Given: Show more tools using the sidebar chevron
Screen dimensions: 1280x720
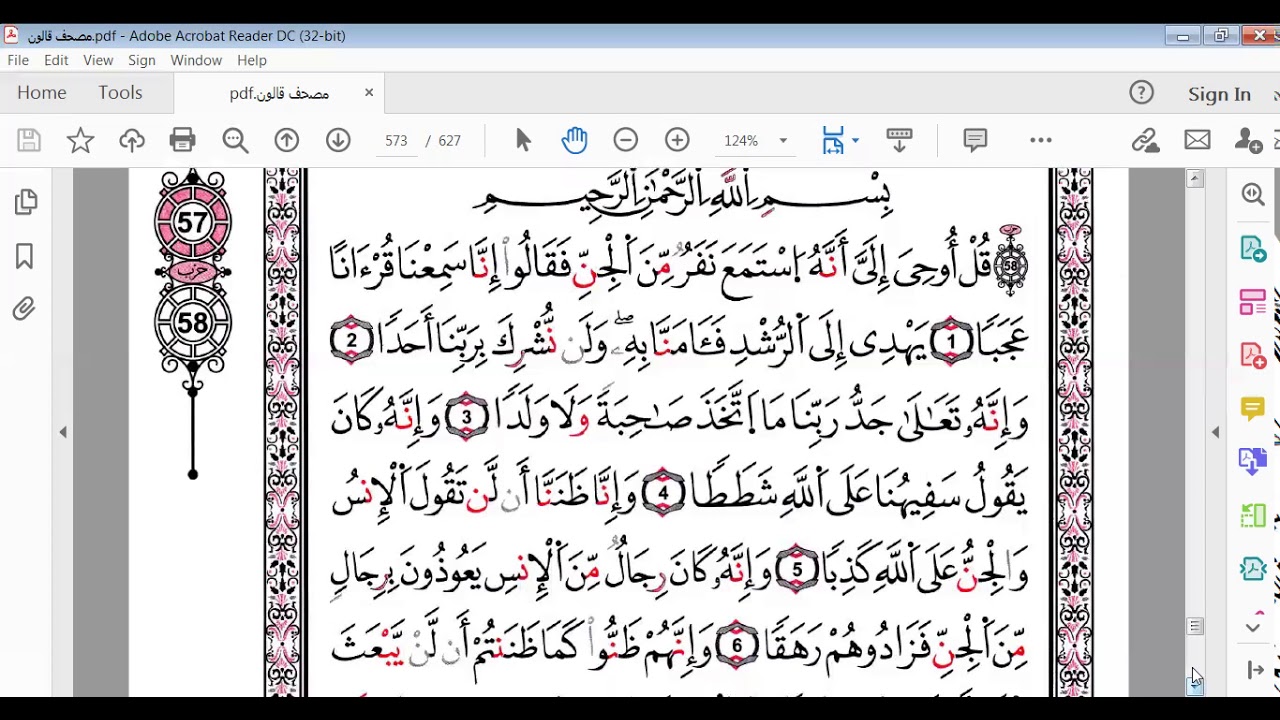Looking at the screenshot, I should coord(1253,627).
